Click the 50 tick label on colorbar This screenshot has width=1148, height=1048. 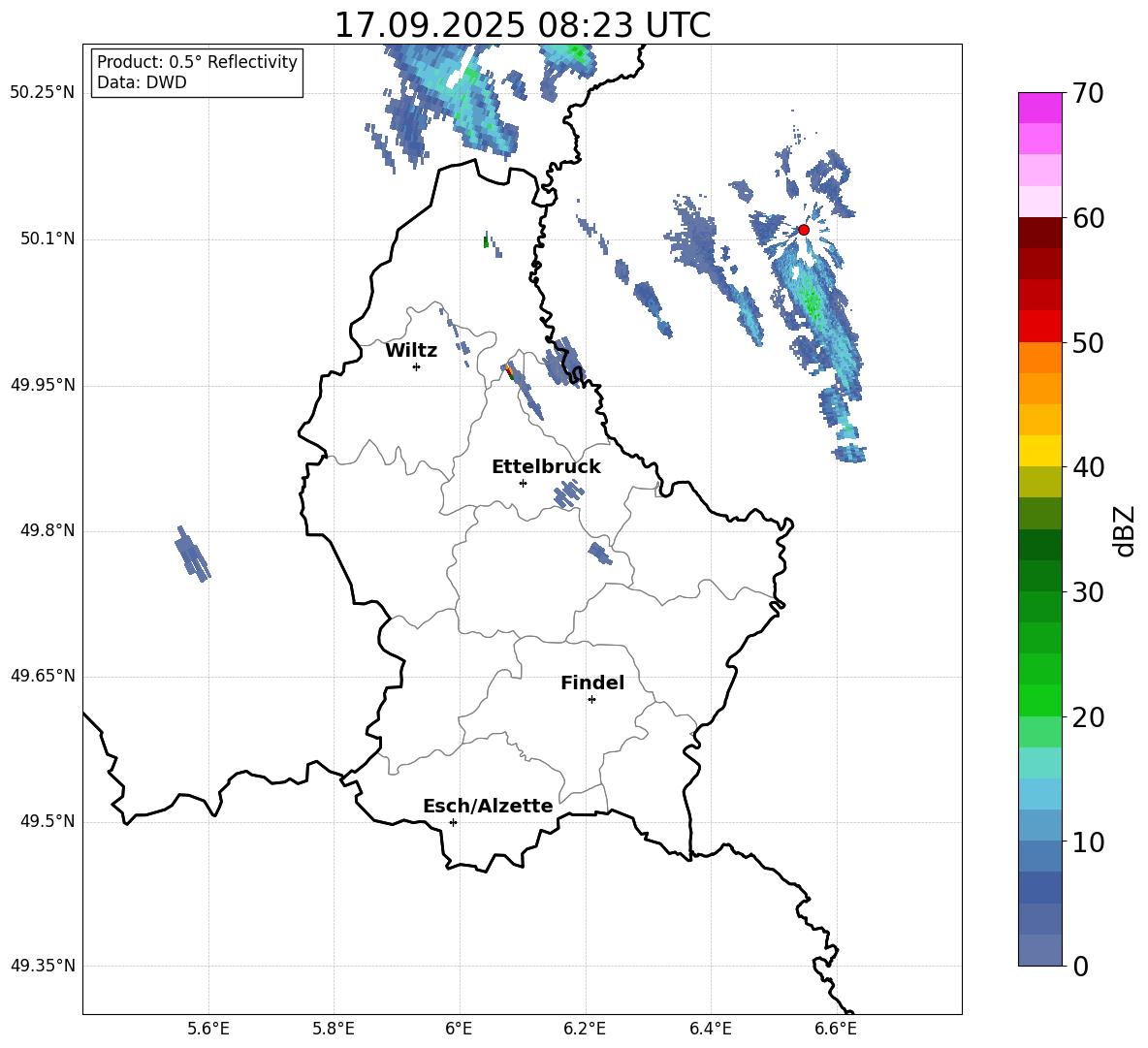pyautogui.click(x=1087, y=342)
